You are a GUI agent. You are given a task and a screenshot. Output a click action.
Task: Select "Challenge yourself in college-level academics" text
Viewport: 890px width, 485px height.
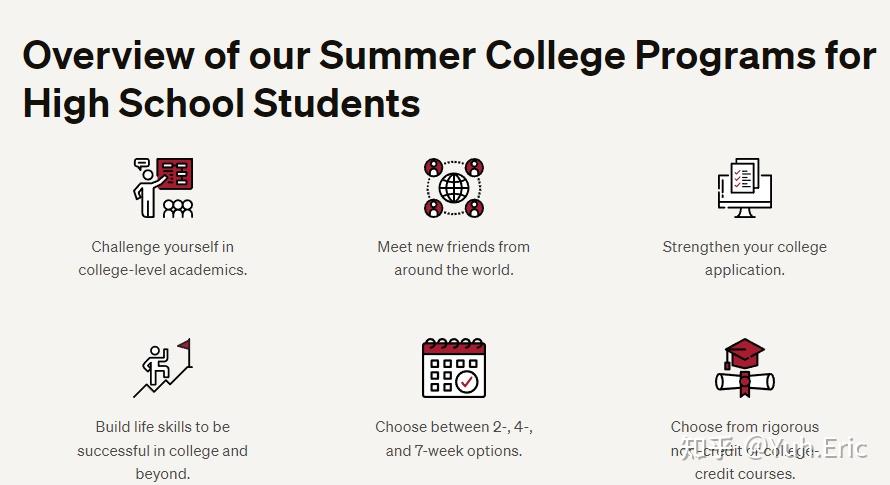(163, 258)
